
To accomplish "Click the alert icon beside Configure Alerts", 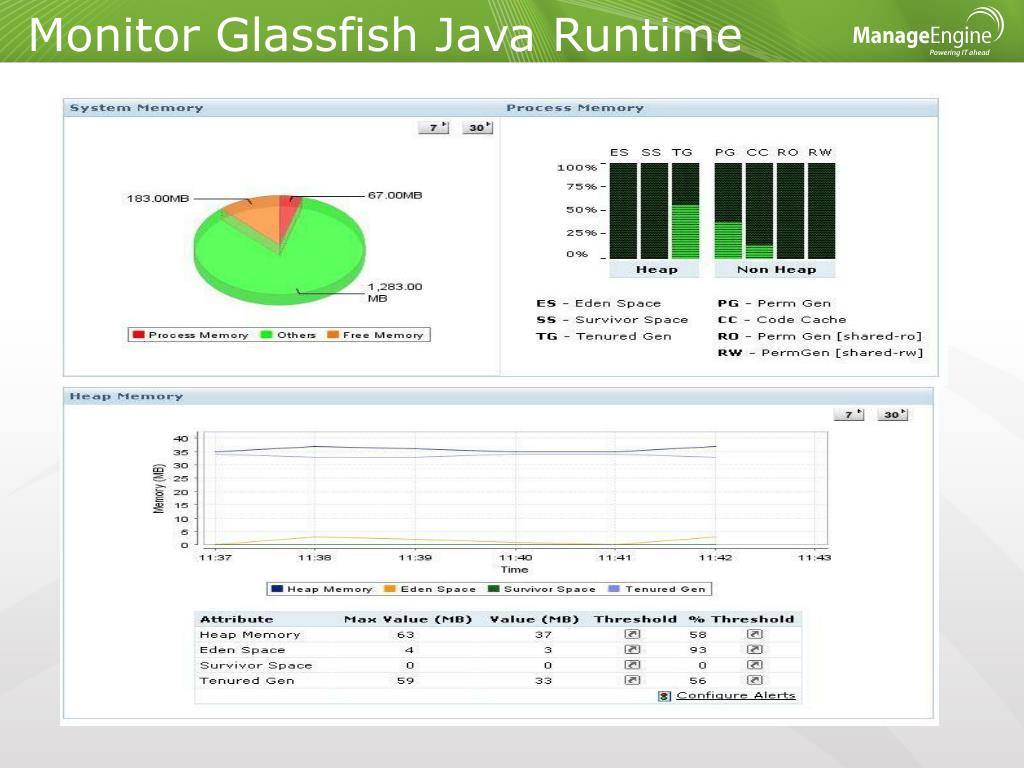I will tap(664, 696).
